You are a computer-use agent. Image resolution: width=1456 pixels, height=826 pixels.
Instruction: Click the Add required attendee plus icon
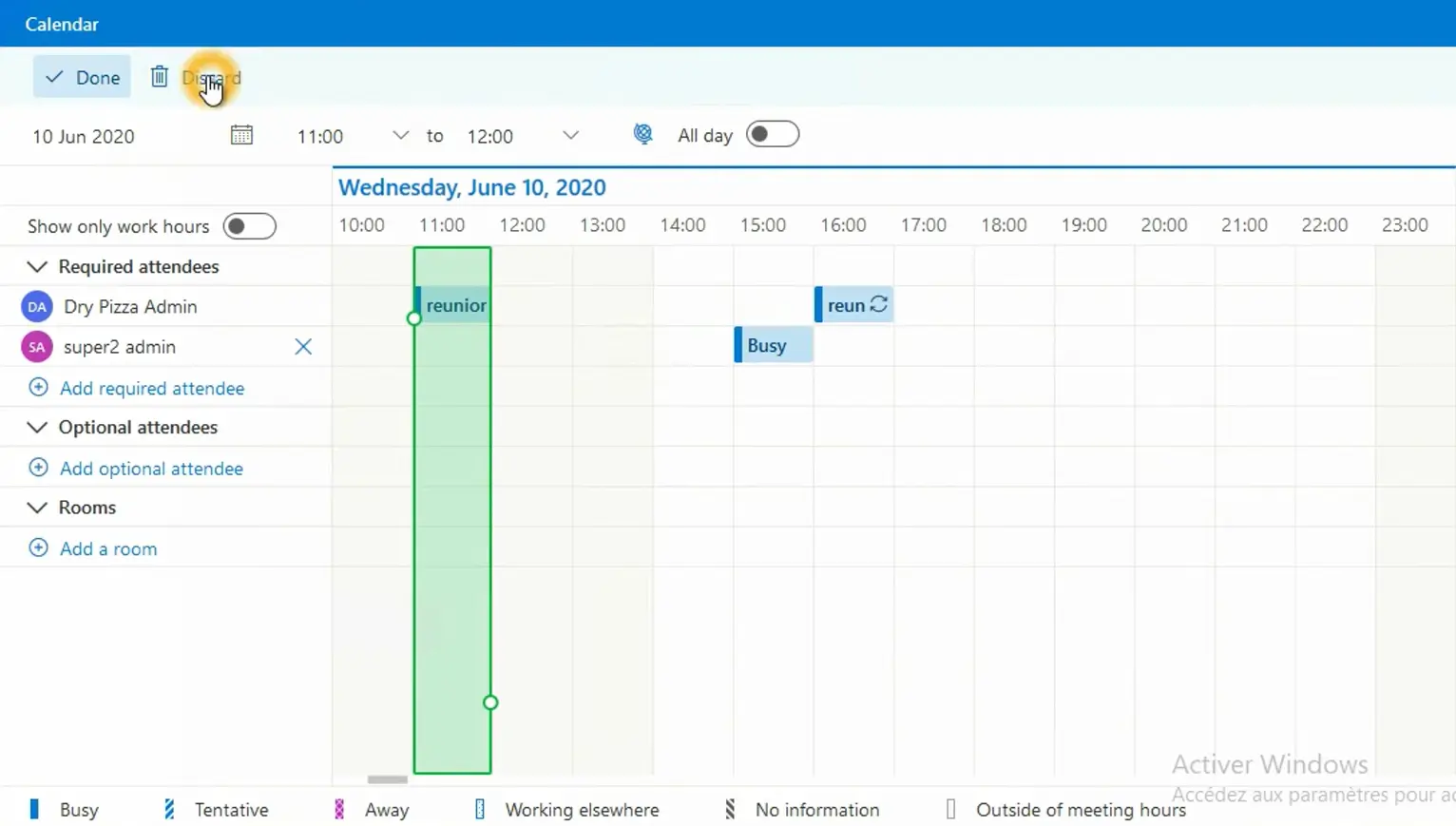click(38, 387)
